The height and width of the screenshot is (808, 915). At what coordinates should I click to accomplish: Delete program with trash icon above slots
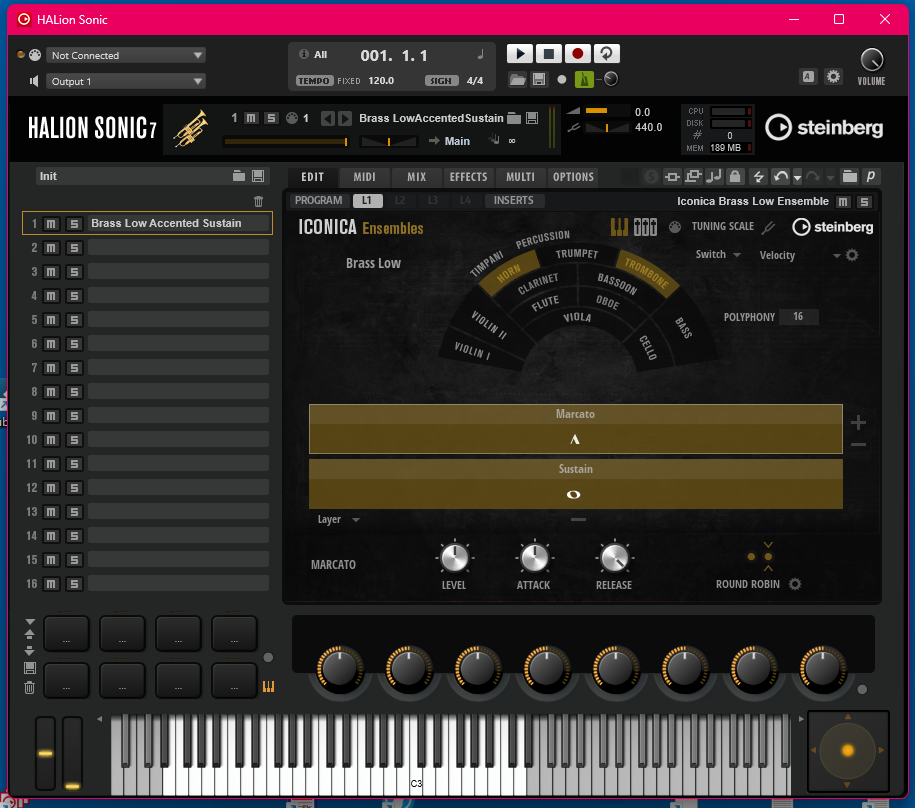click(259, 201)
